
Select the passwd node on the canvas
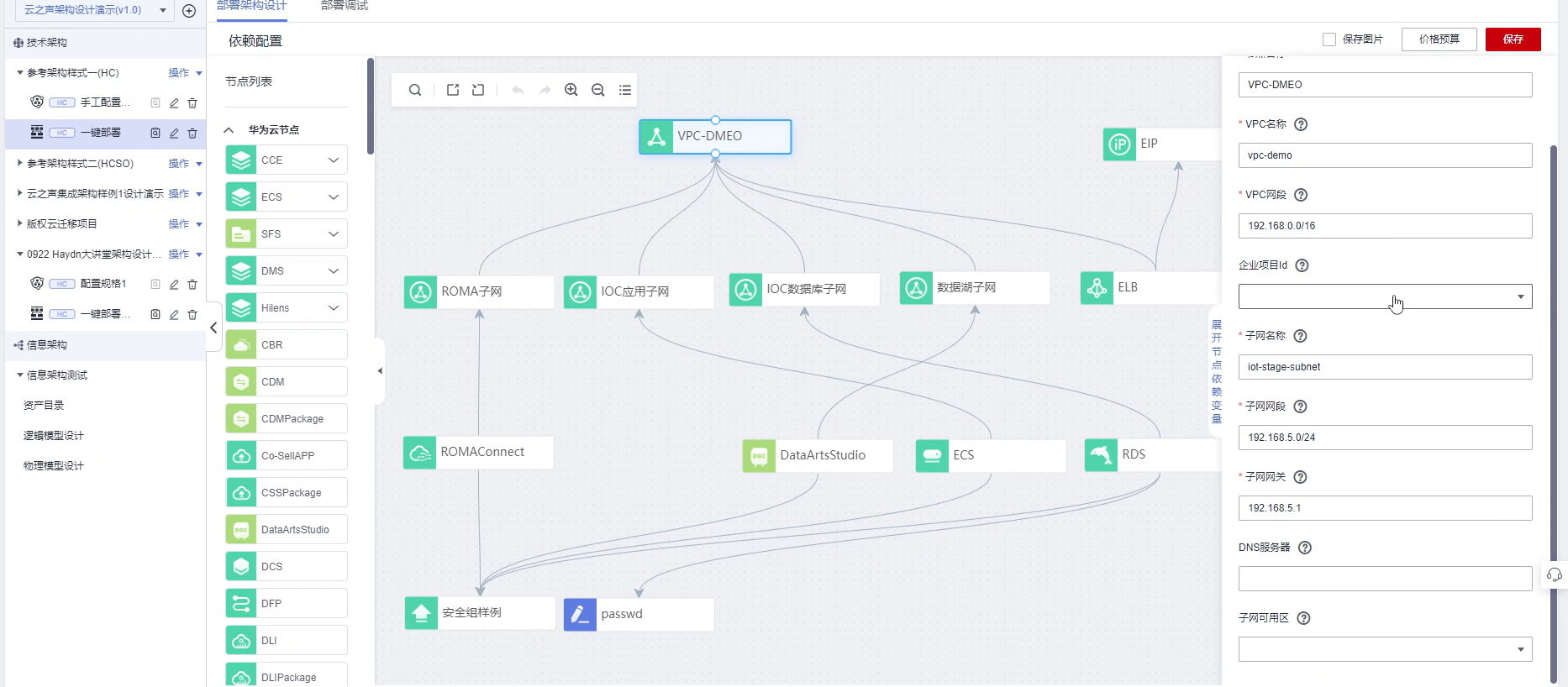[x=639, y=614]
